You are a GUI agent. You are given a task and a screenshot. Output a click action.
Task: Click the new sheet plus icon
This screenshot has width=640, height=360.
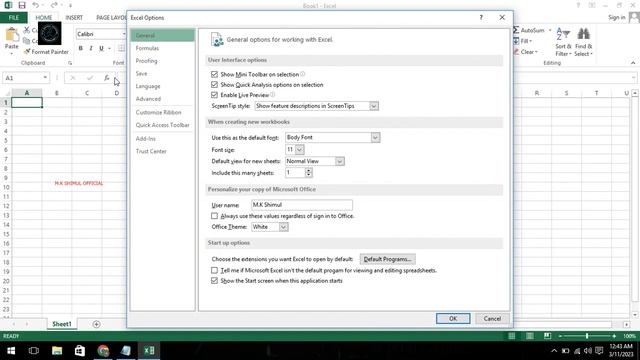[x=96, y=324]
